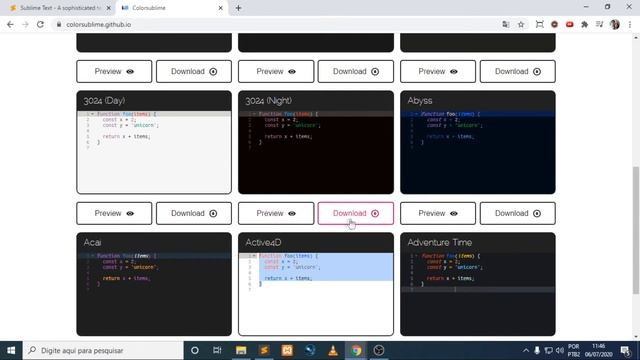Download the Abyss theme

(518, 213)
